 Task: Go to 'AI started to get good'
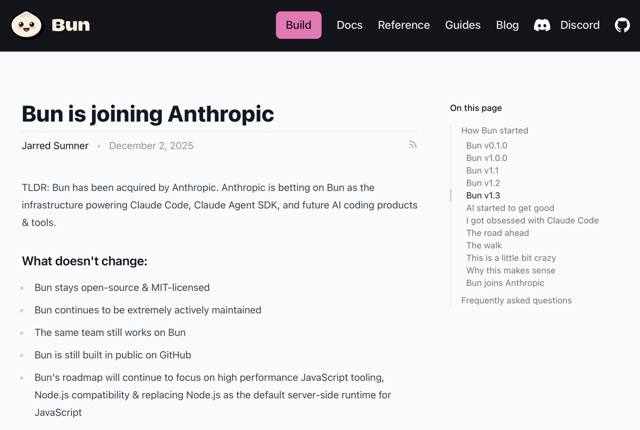[510, 208]
